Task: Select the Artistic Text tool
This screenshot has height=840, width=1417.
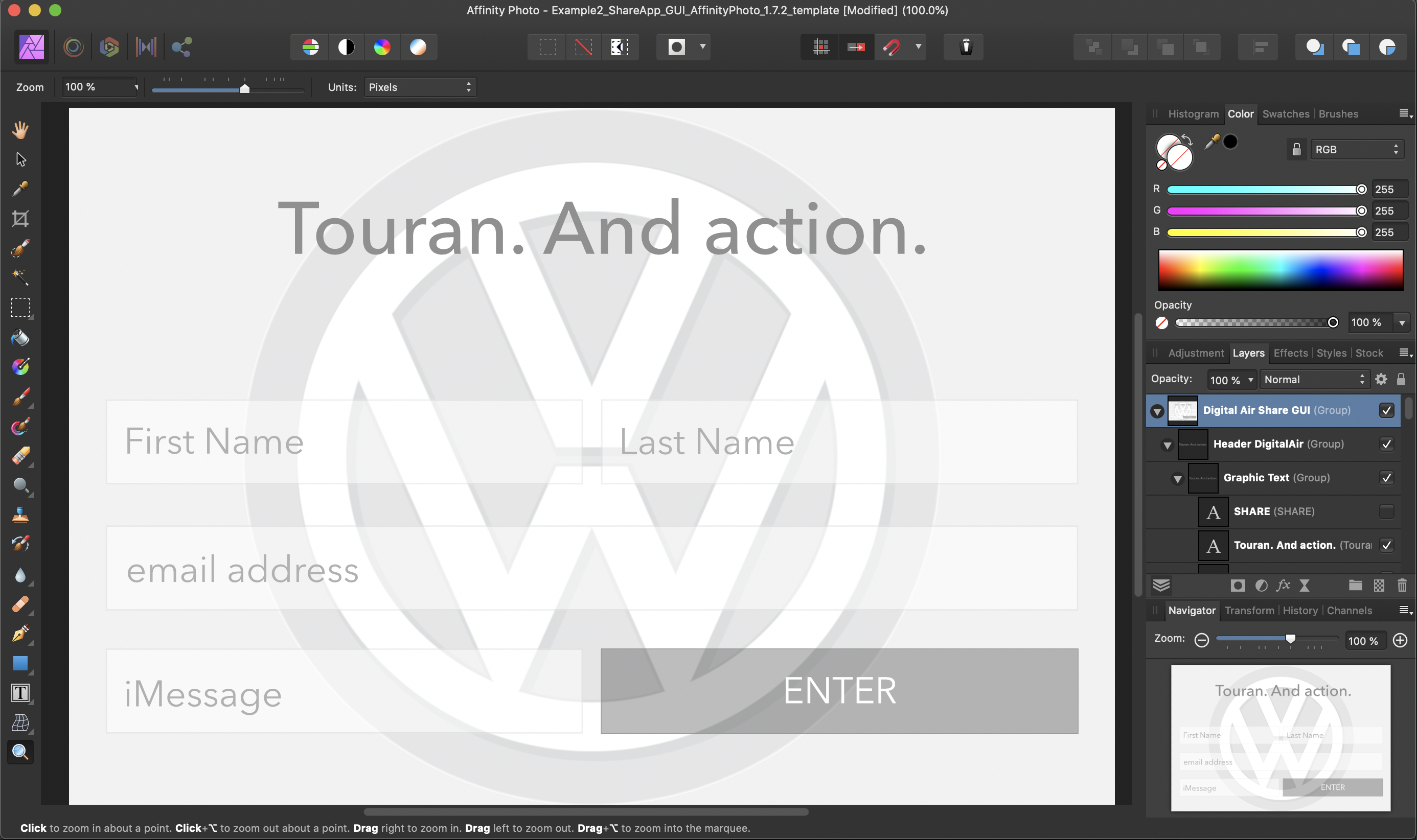Action: (20, 693)
